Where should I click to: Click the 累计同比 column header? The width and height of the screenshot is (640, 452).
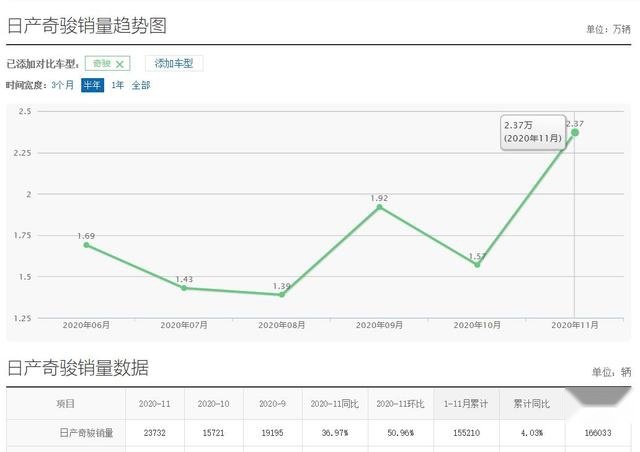click(532, 404)
